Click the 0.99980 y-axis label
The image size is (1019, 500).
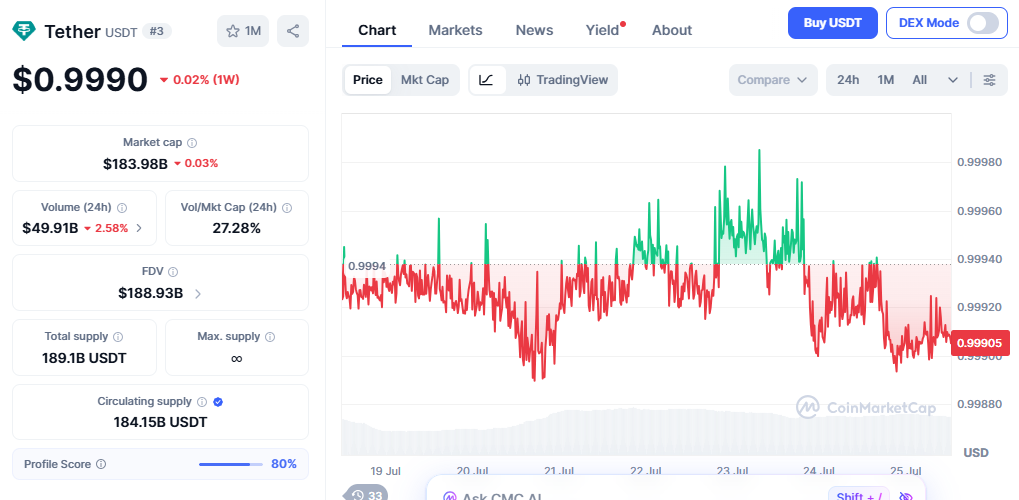pos(979,162)
